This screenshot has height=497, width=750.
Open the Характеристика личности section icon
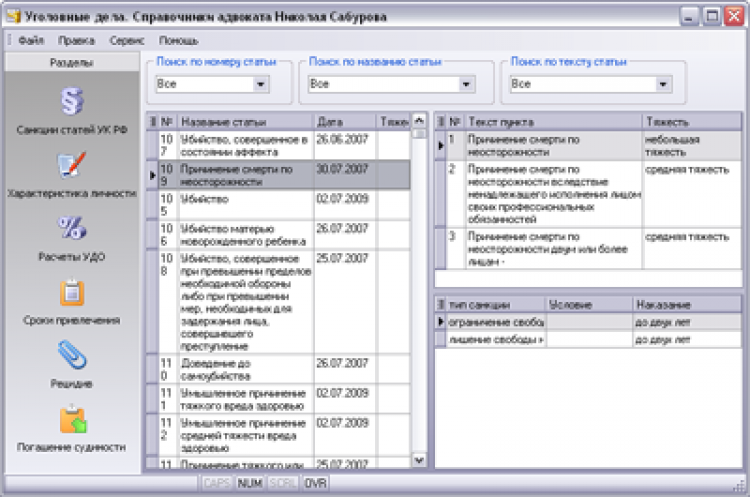pyautogui.click(x=72, y=165)
